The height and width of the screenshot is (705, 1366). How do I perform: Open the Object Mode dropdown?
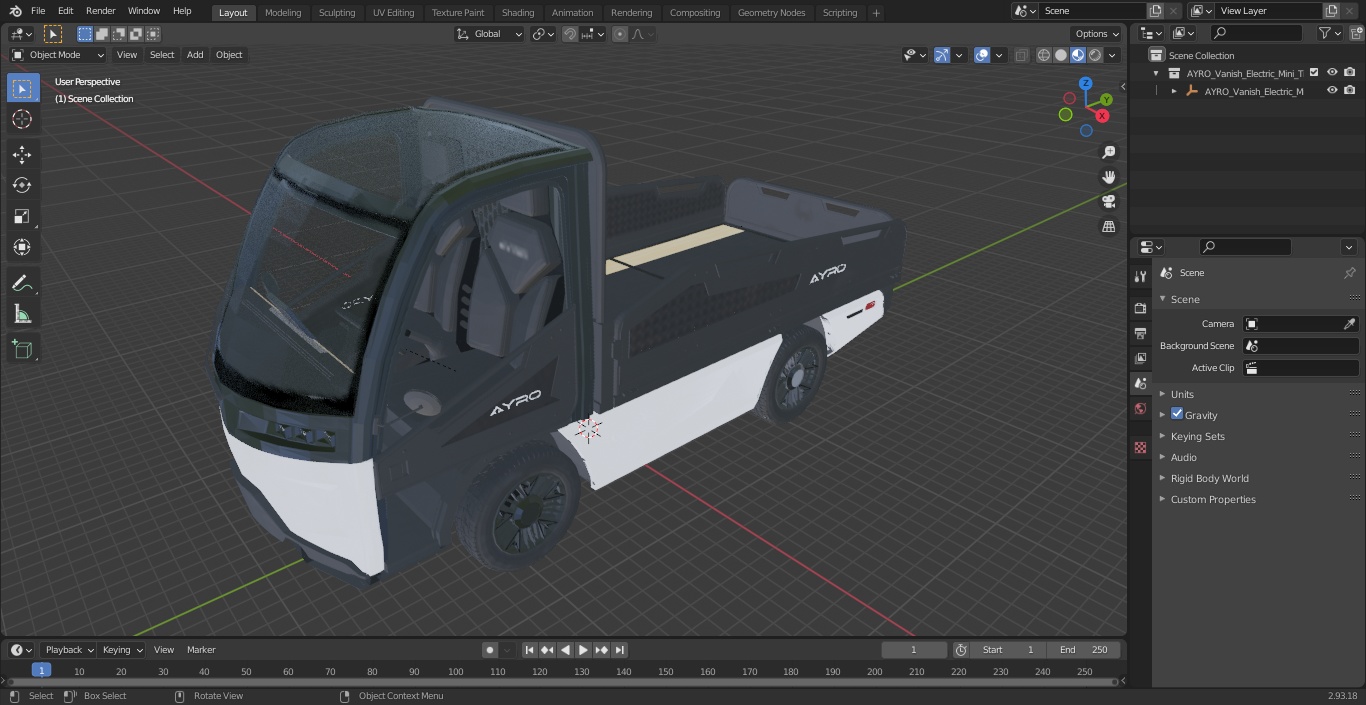pos(58,55)
